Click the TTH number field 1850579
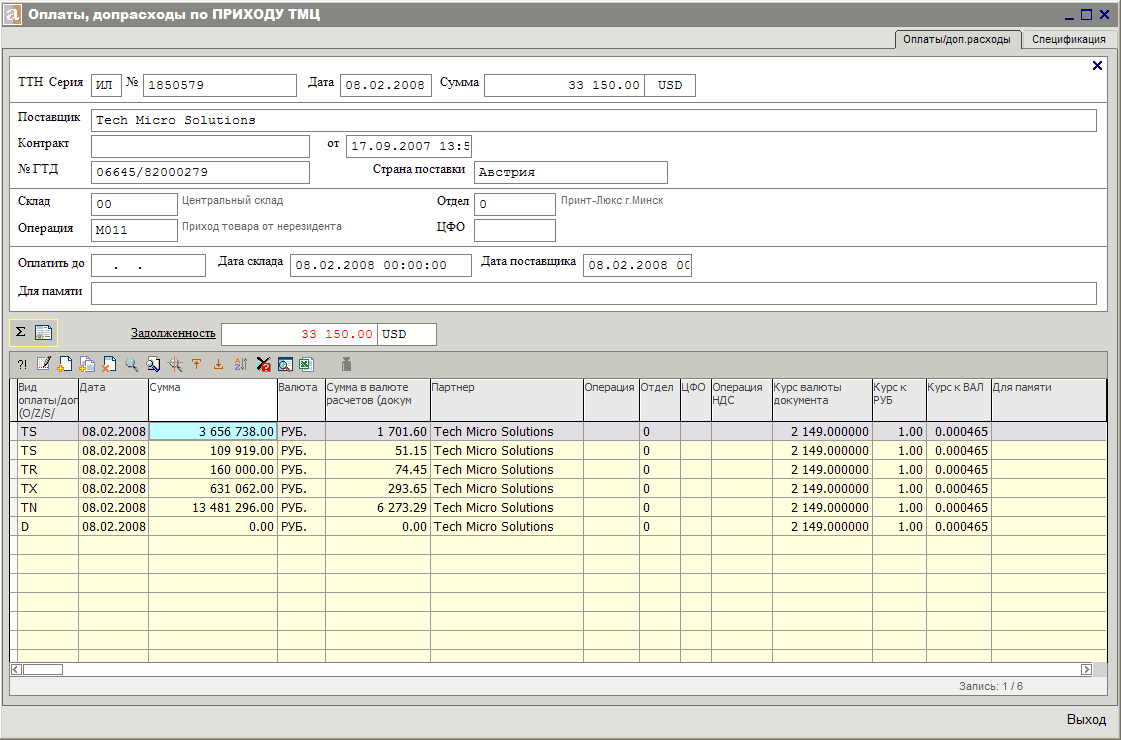Image resolution: width=1121 pixels, height=740 pixels. pos(220,85)
